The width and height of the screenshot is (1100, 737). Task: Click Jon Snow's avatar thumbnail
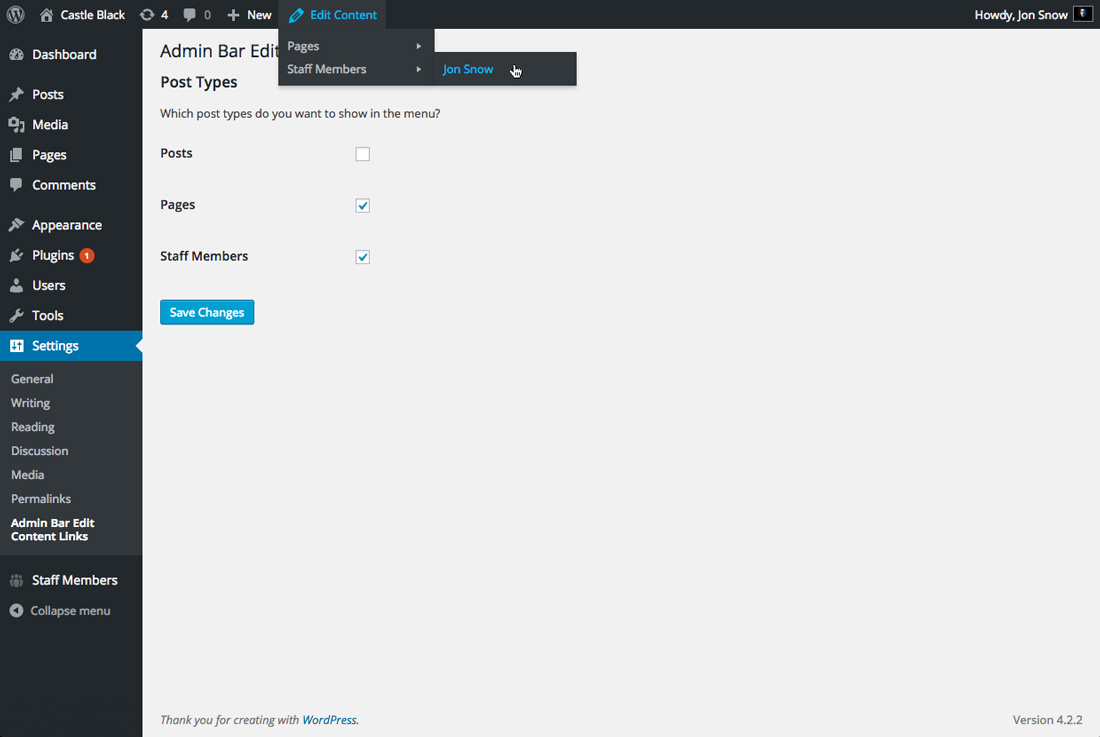pos(1083,14)
